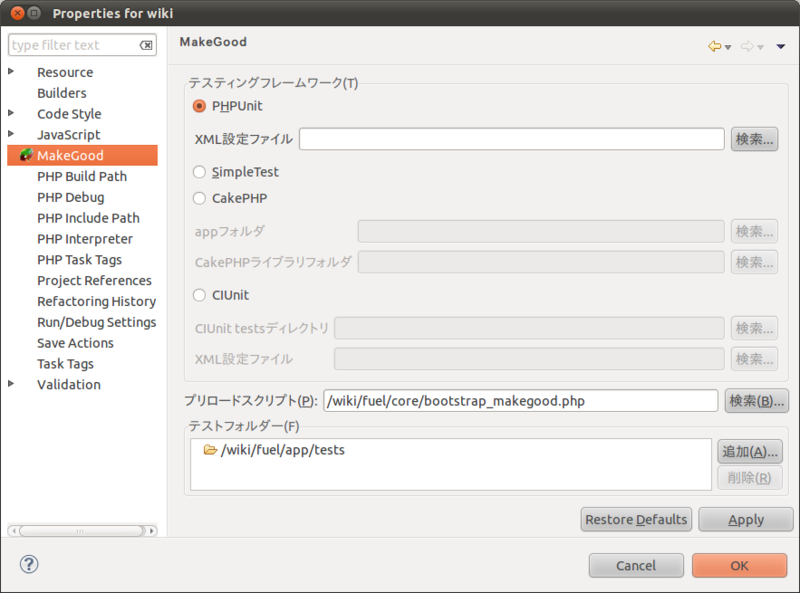This screenshot has height=593, width=800.
Task: Focus the PHPUnit XML設定ファイル input field
Action: point(512,139)
